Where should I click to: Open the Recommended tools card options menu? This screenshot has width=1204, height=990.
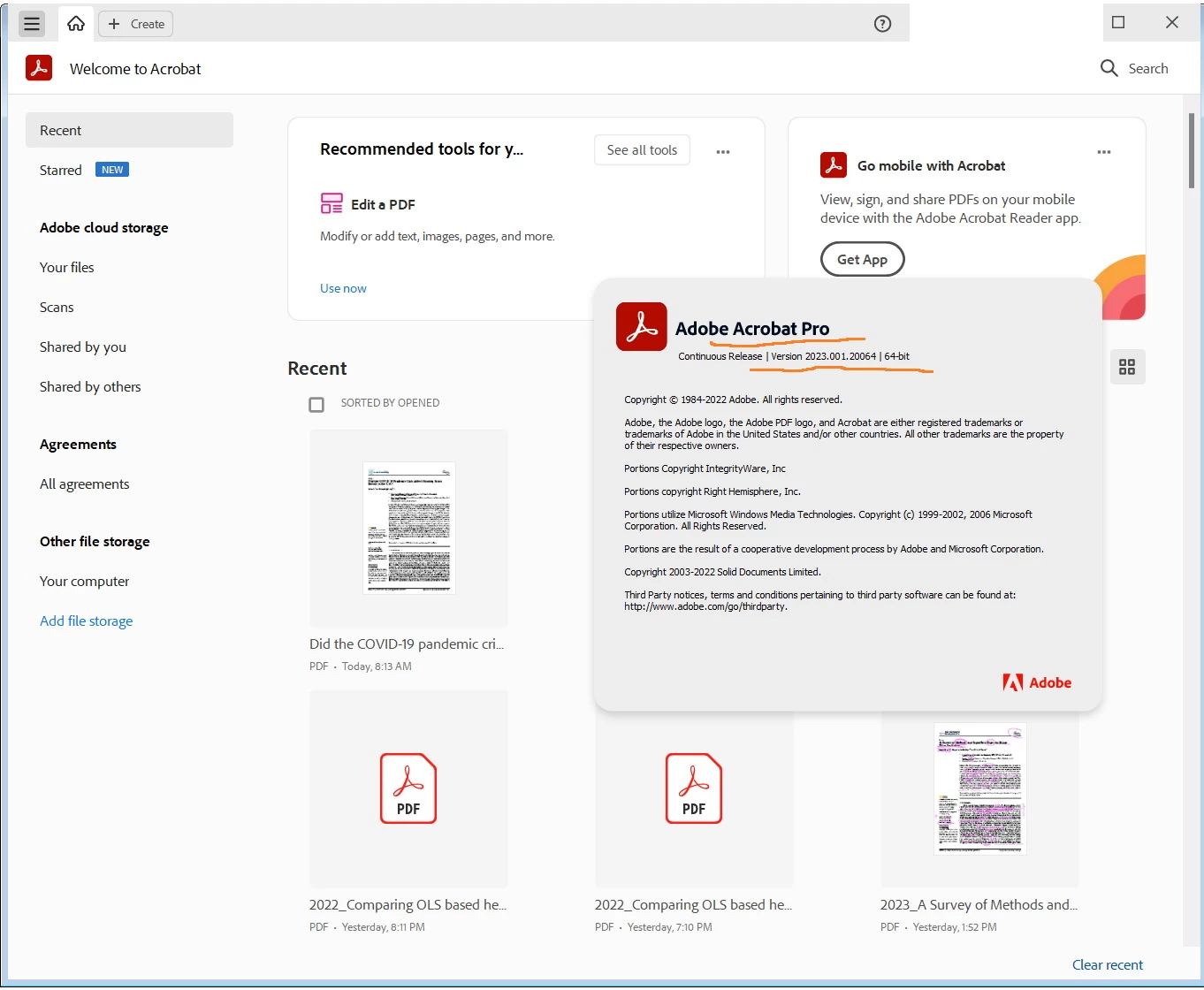click(x=723, y=152)
